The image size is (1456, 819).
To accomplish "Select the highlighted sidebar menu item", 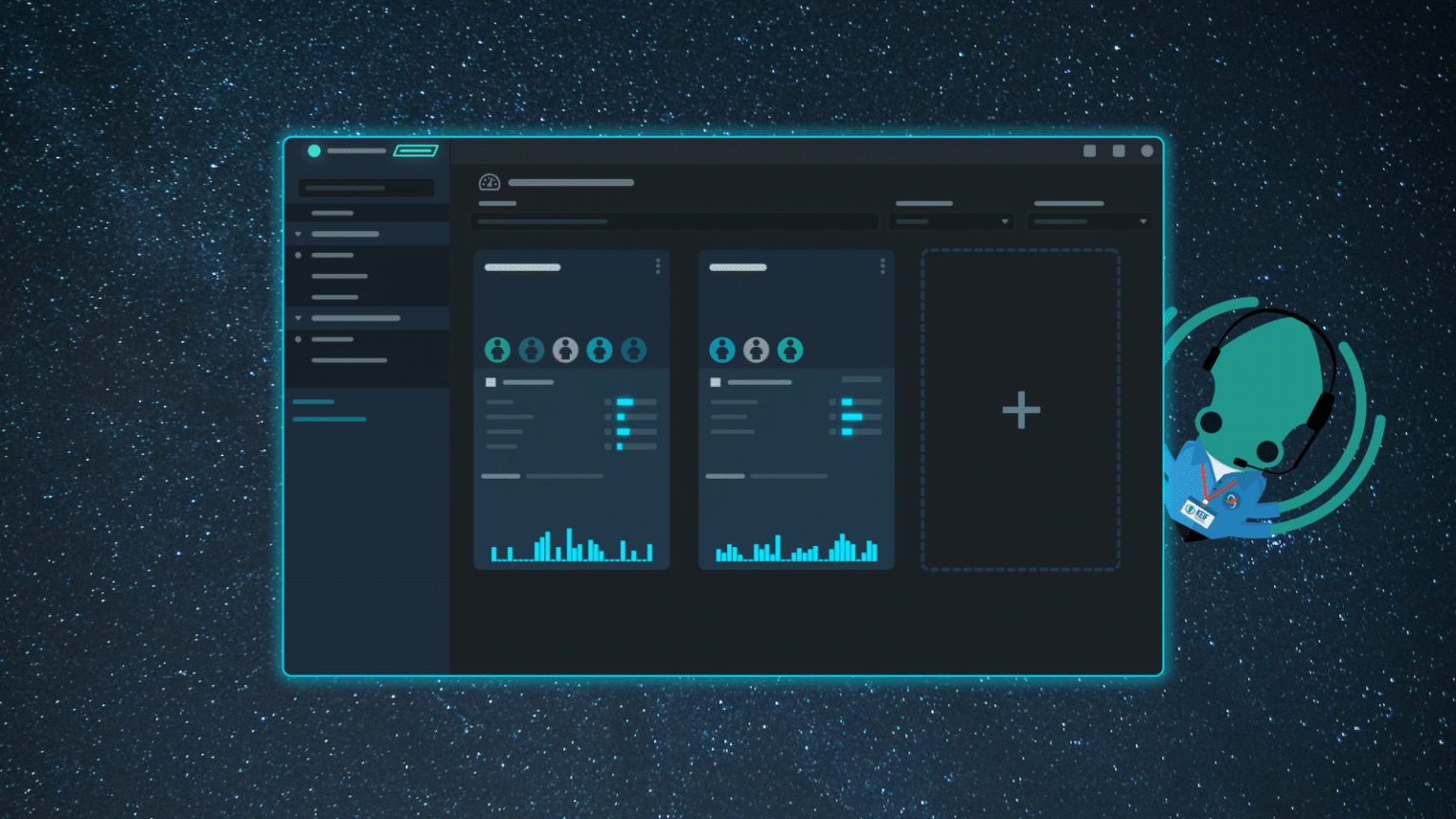I will tap(346, 234).
